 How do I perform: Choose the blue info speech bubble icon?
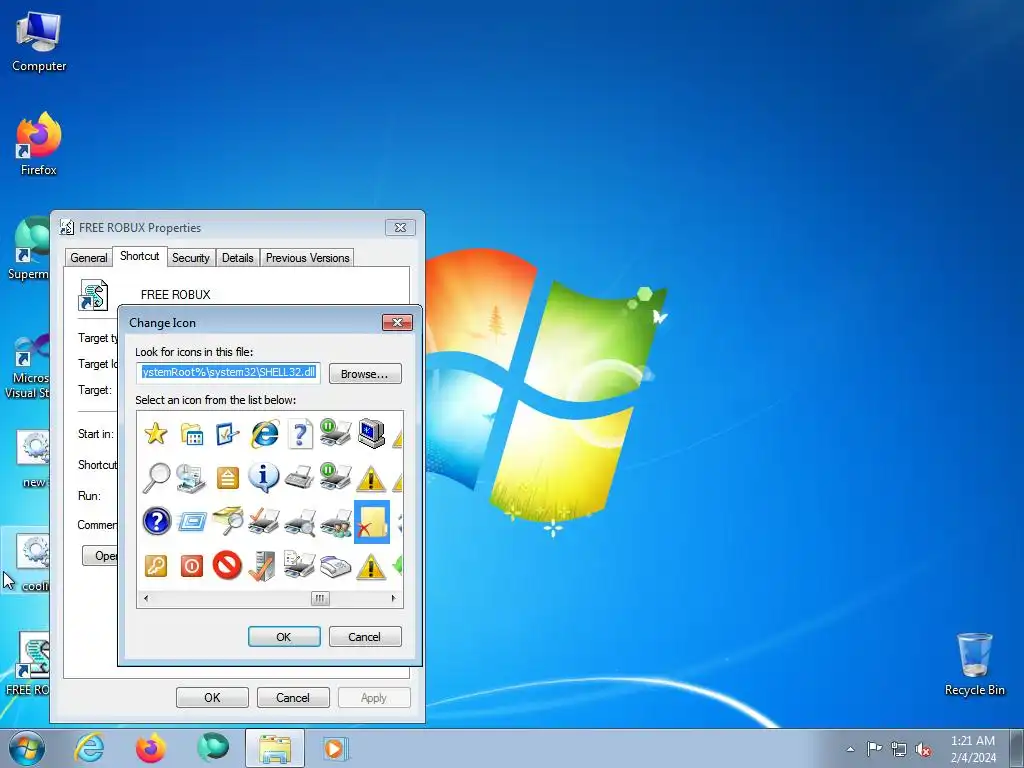264,477
